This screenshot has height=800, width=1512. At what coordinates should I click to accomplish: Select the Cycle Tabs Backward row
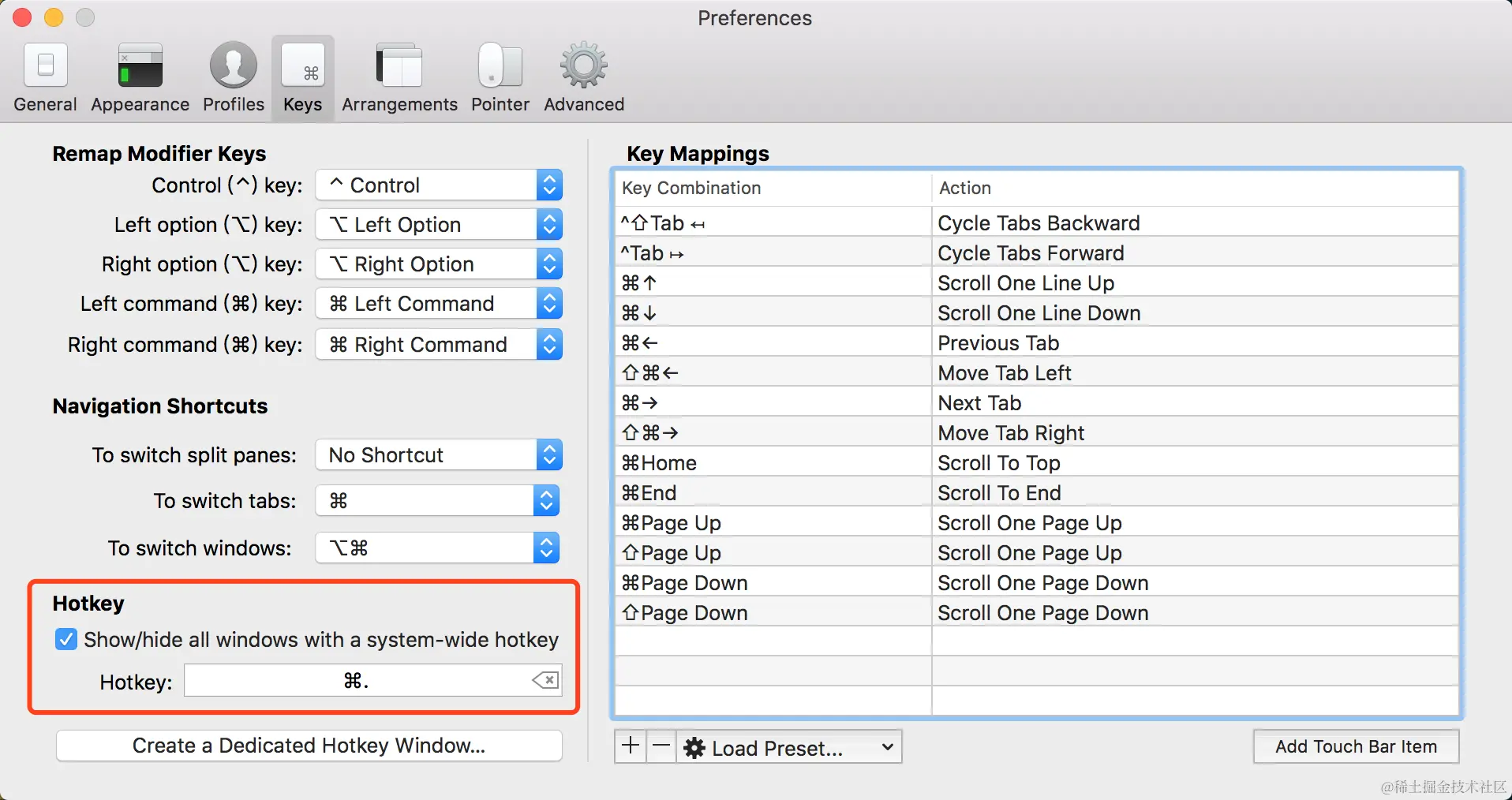pos(1037,223)
